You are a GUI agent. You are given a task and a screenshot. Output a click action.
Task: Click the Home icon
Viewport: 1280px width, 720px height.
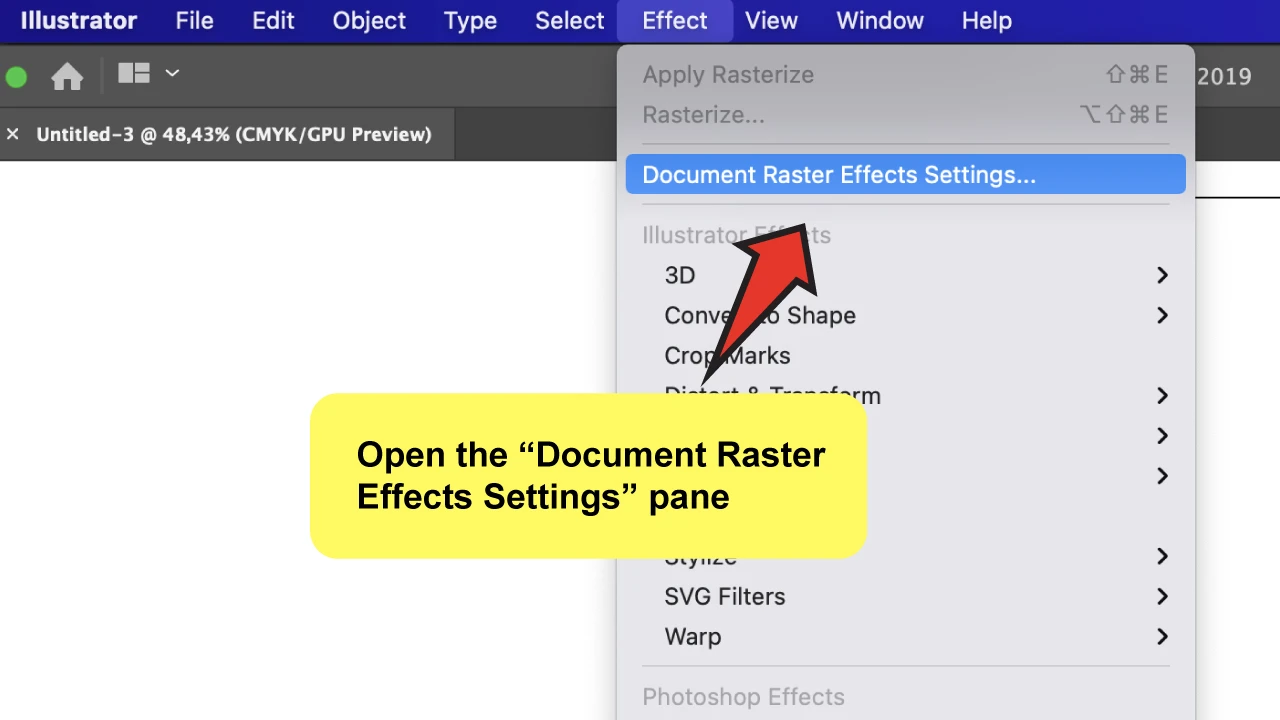67,76
